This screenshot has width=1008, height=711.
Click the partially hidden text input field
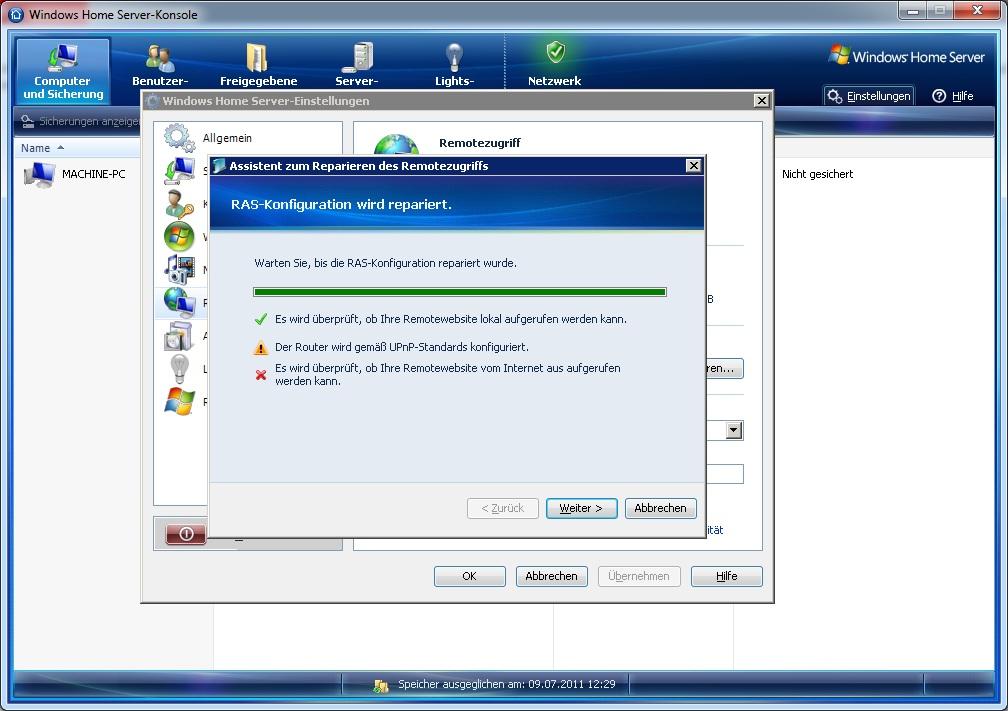(x=724, y=474)
